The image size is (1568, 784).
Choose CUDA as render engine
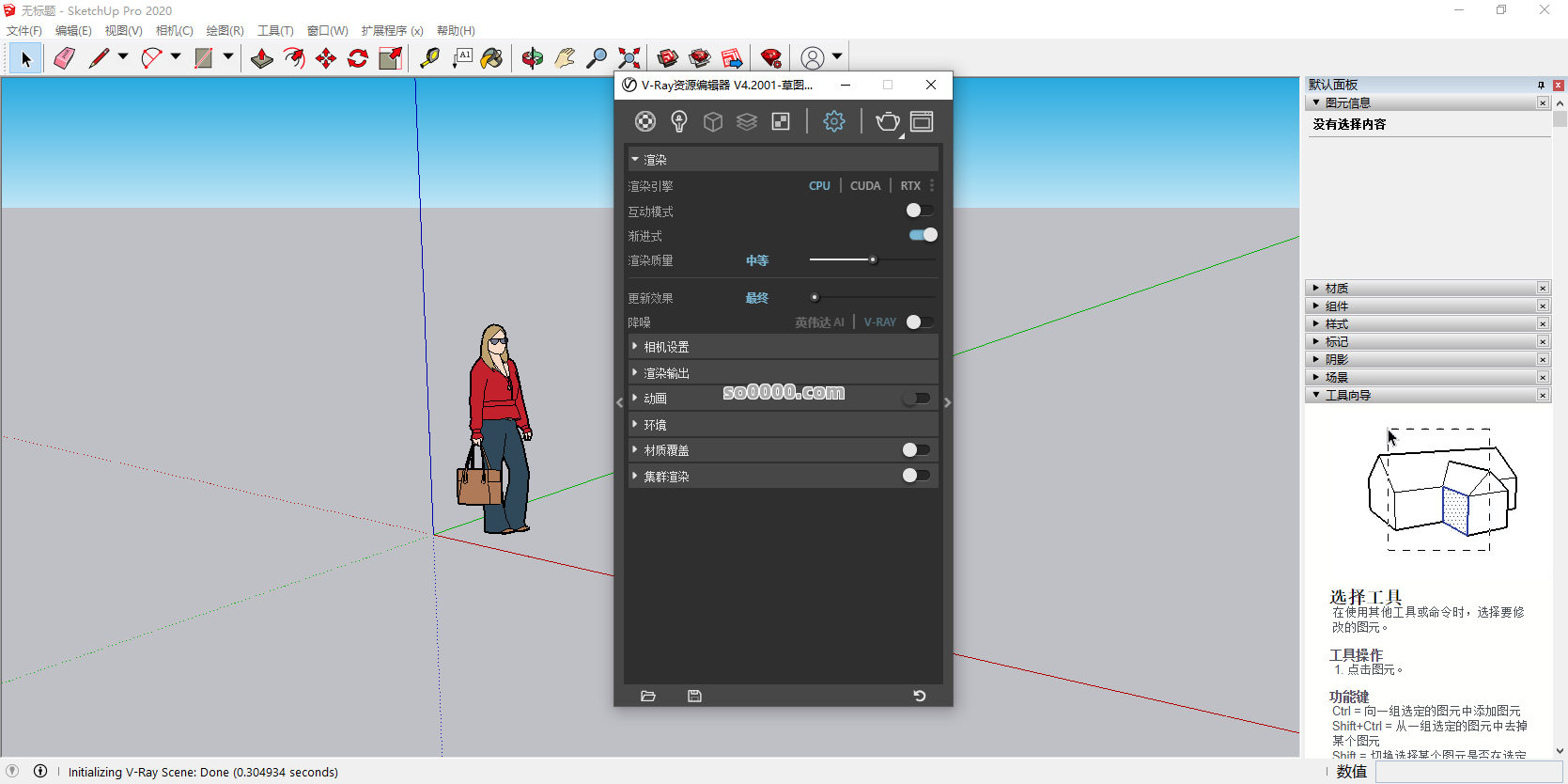[x=864, y=186]
